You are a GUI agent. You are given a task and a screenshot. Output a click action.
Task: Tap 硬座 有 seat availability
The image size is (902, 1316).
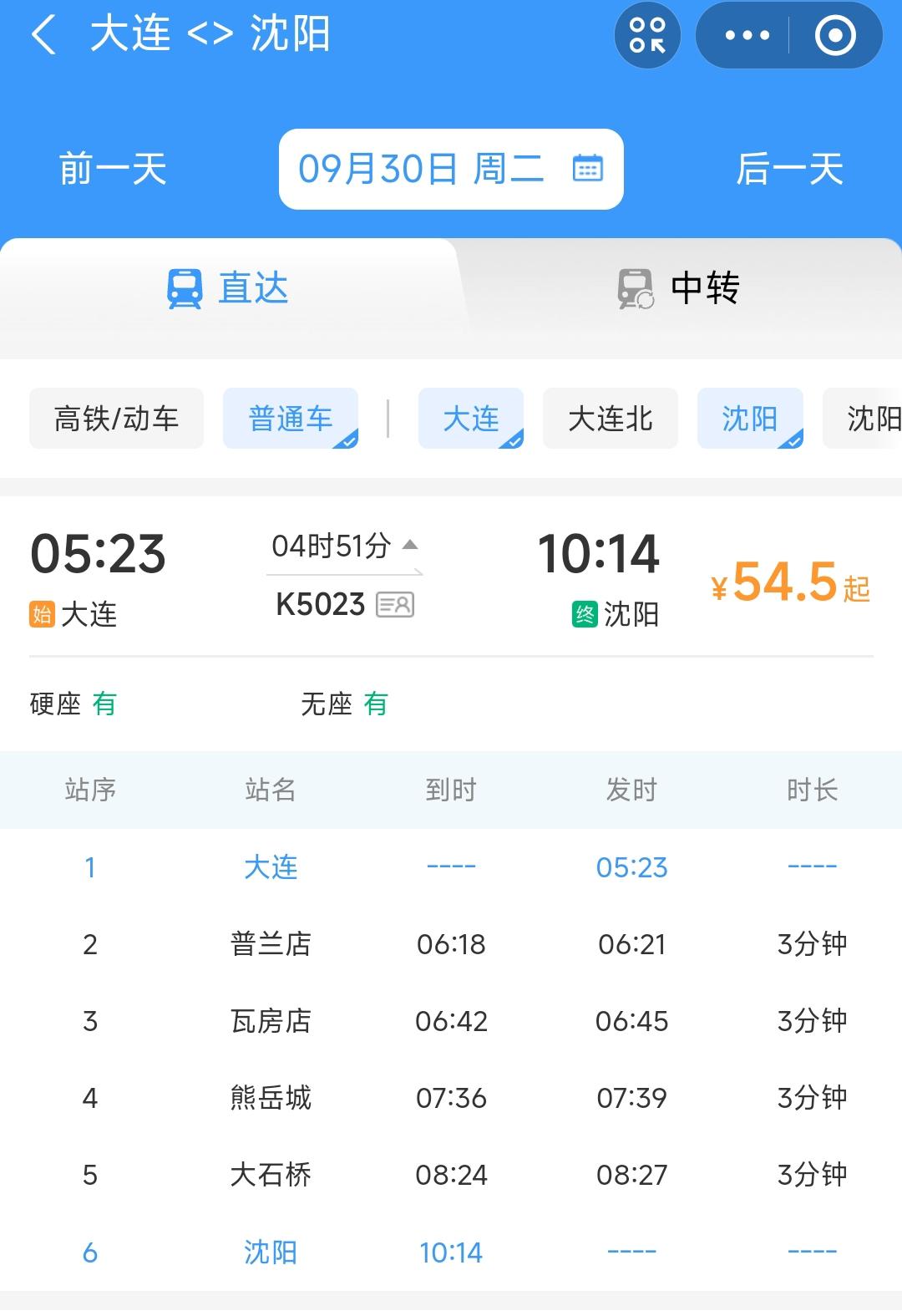(x=73, y=704)
